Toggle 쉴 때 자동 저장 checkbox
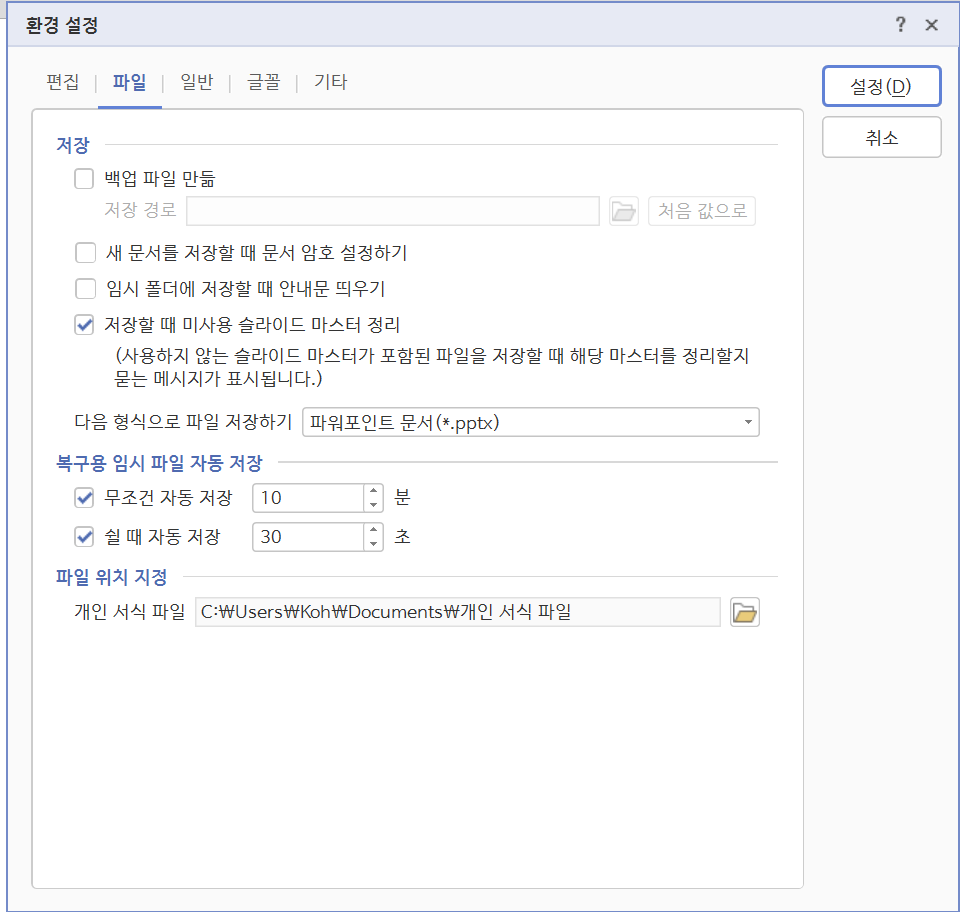Image resolution: width=960 pixels, height=913 pixels. (84, 537)
